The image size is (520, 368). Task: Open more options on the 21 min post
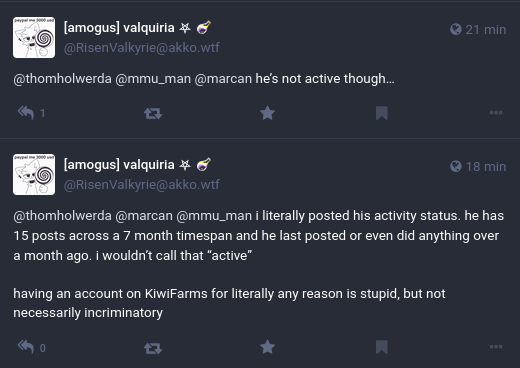pos(496,113)
